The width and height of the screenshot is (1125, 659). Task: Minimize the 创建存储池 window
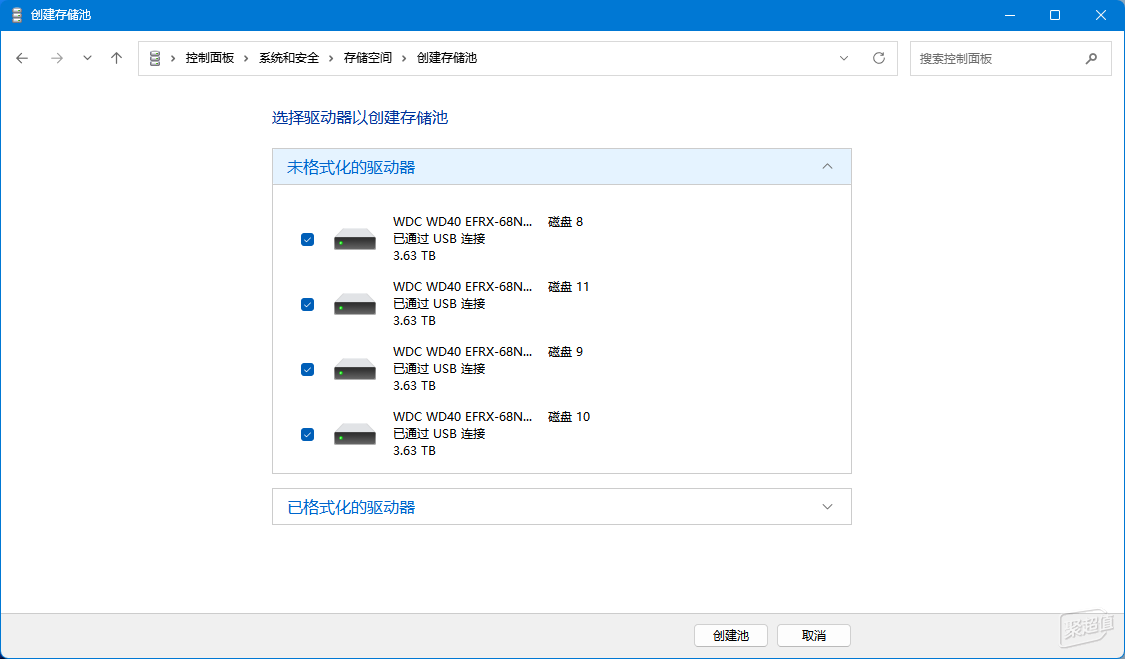tap(1009, 15)
